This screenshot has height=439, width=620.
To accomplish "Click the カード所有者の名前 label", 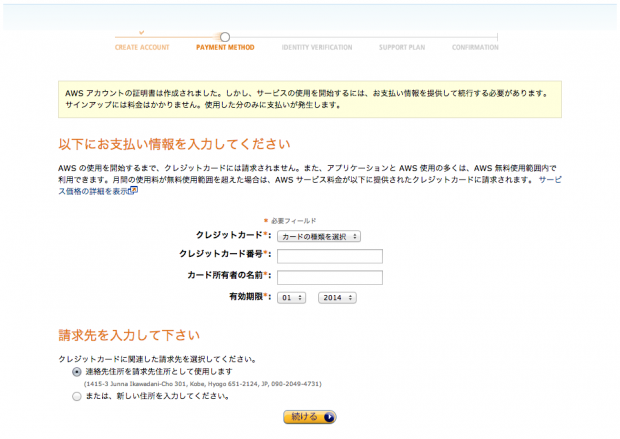I will [x=229, y=275].
